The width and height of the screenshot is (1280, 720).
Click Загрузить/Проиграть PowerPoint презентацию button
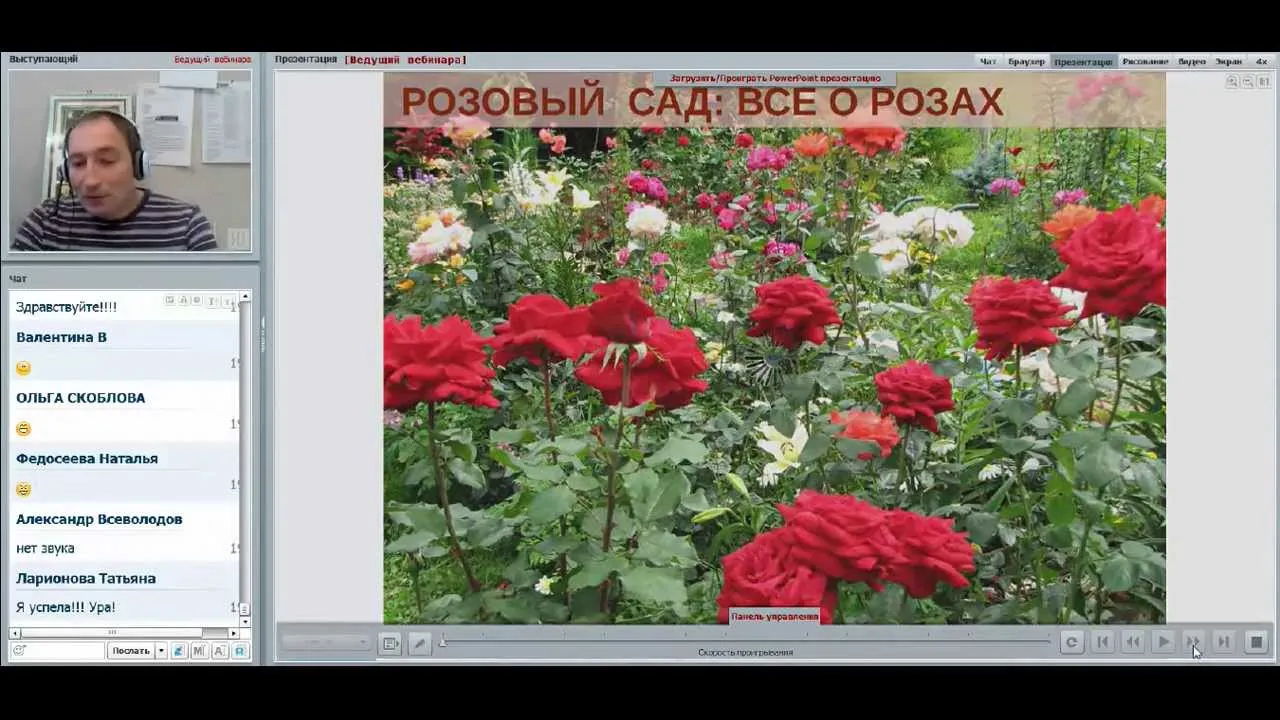[x=775, y=78]
